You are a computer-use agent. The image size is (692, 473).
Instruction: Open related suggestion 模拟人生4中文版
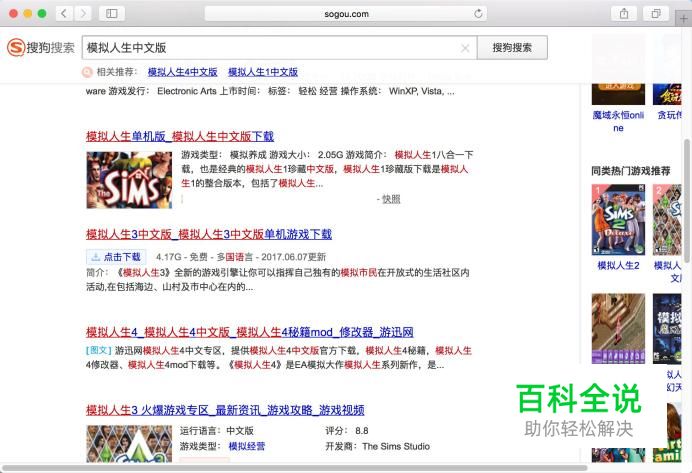tap(182, 72)
